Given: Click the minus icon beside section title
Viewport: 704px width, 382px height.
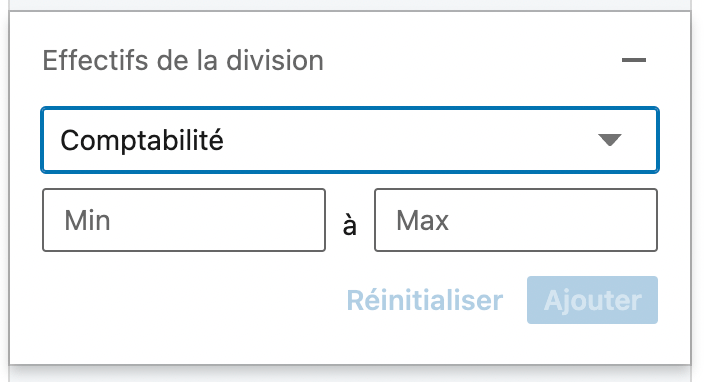Looking at the screenshot, I should (x=634, y=60).
